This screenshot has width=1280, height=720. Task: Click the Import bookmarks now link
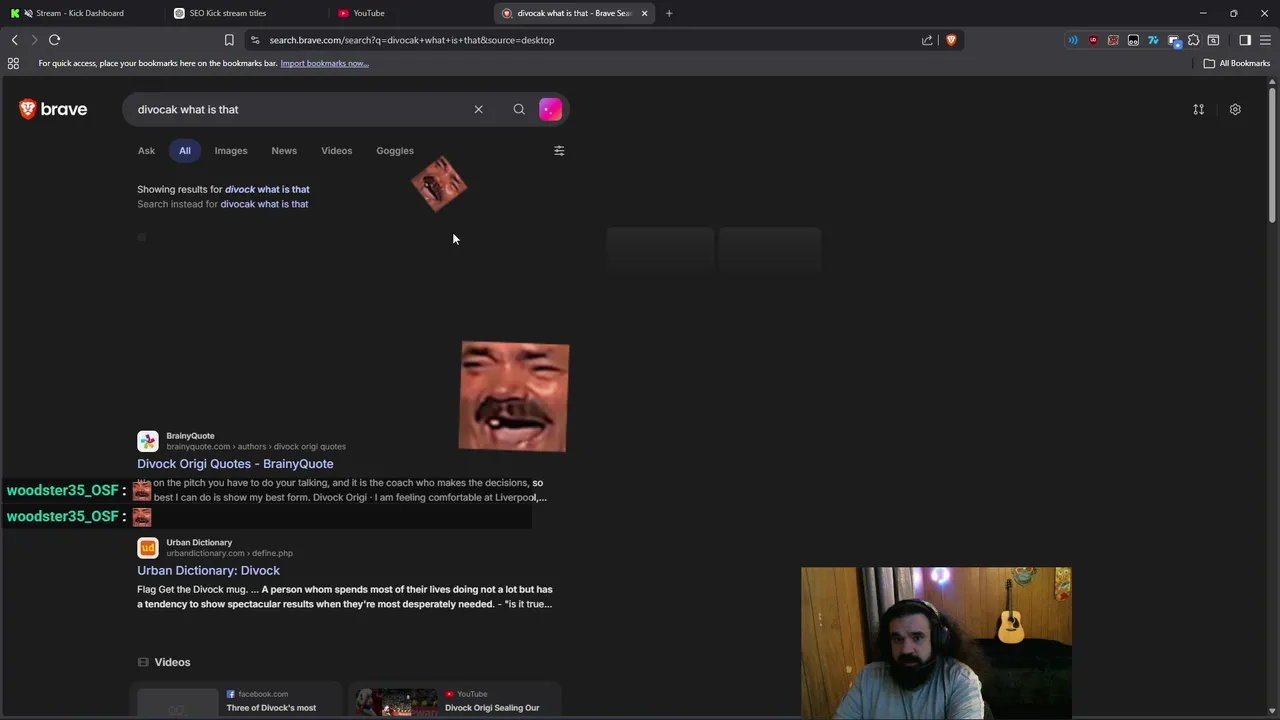(x=324, y=63)
